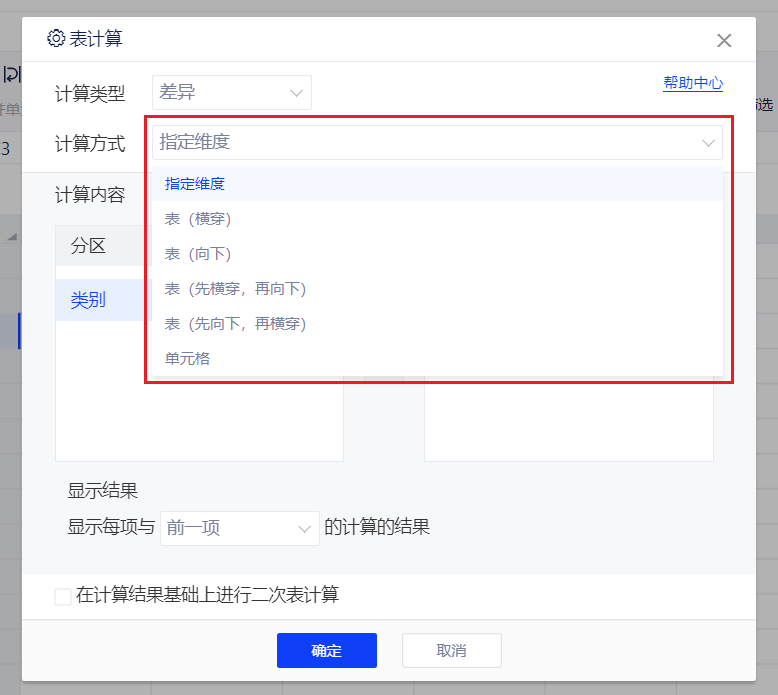Expand the 前一项 dropdown under 显示结果
Screen dimensions: 778x695
tap(239, 528)
